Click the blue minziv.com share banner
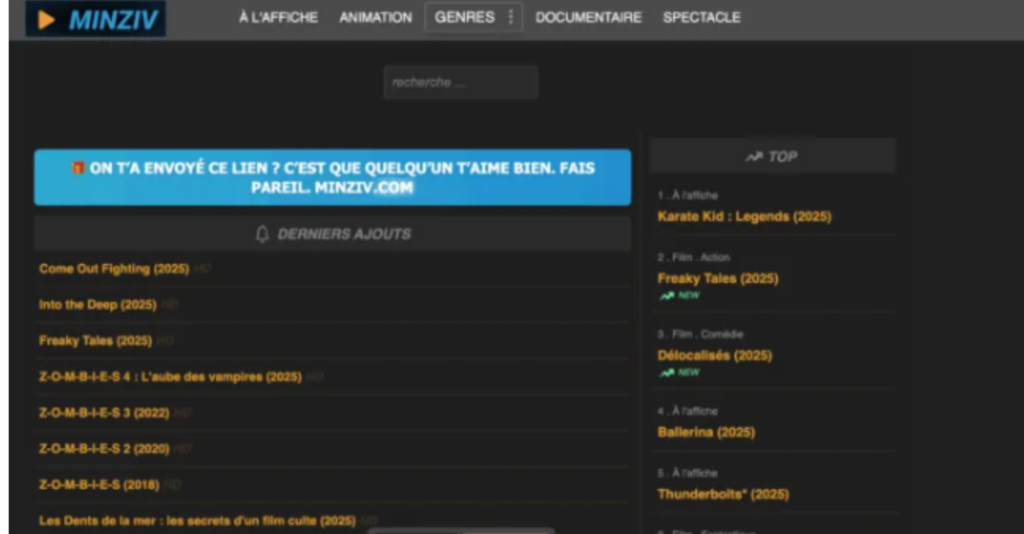This screenshot has width=1024, height=534. (x=332, y=178)
